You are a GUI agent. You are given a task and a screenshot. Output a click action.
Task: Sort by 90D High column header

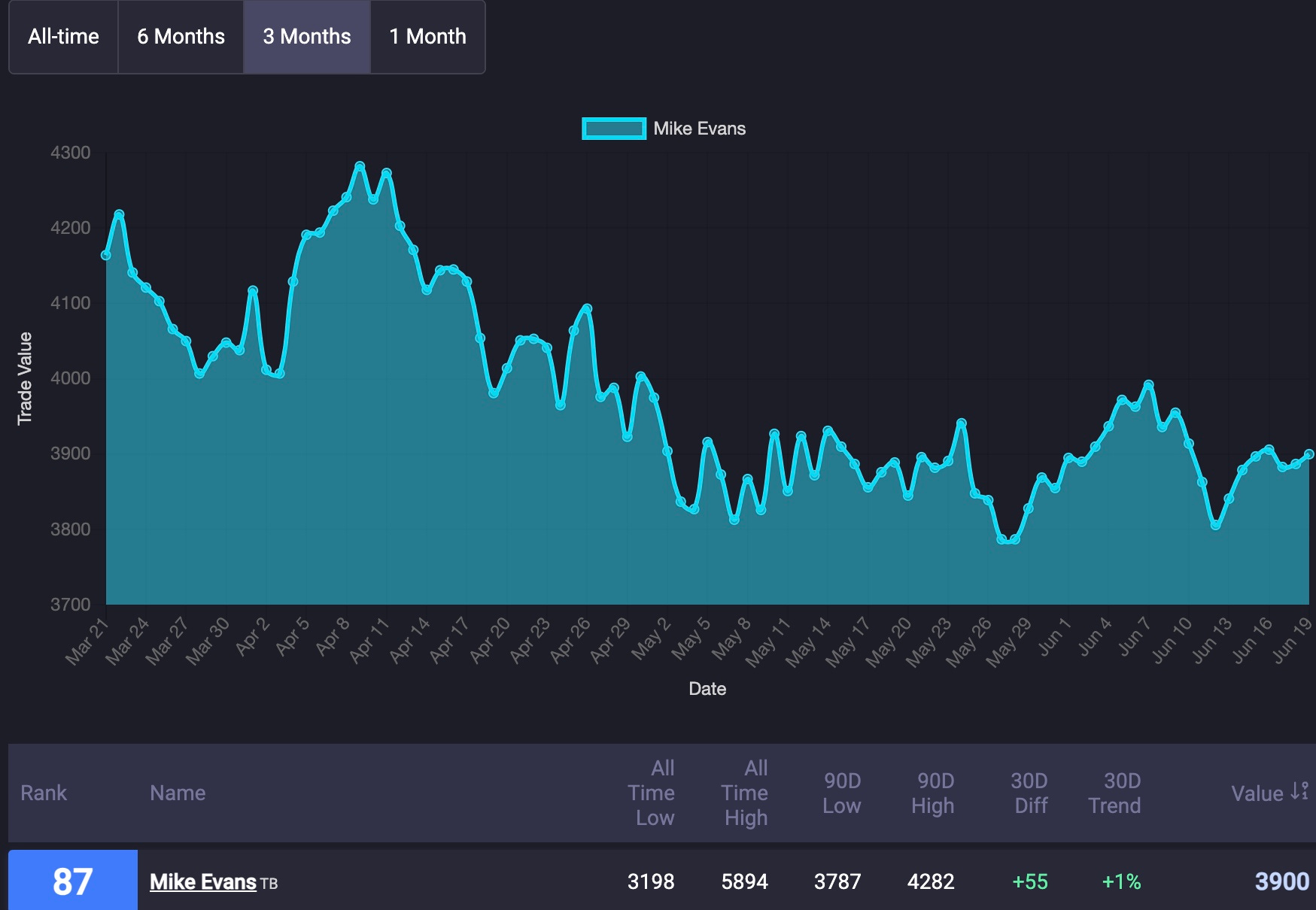coord(933,793)
